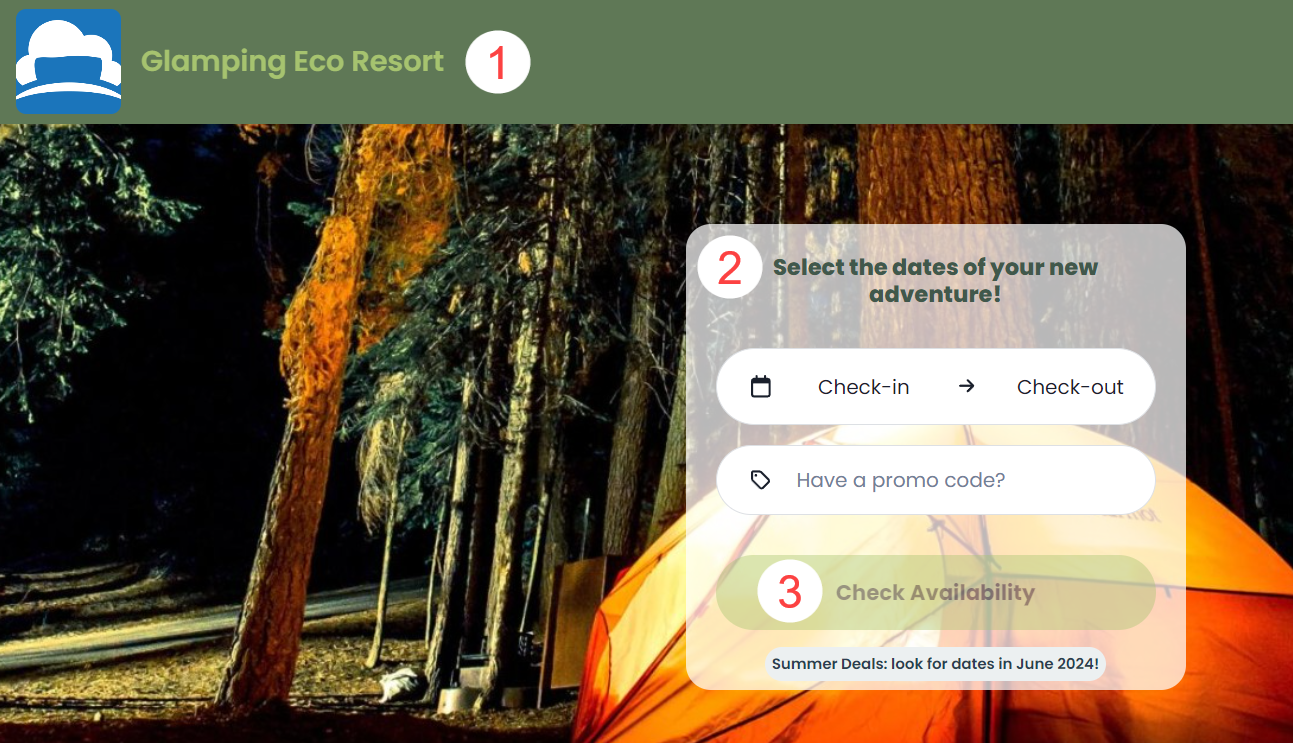Click the red number 1 circle marker
Viewport: 1293px width, 743px height.
498,62
